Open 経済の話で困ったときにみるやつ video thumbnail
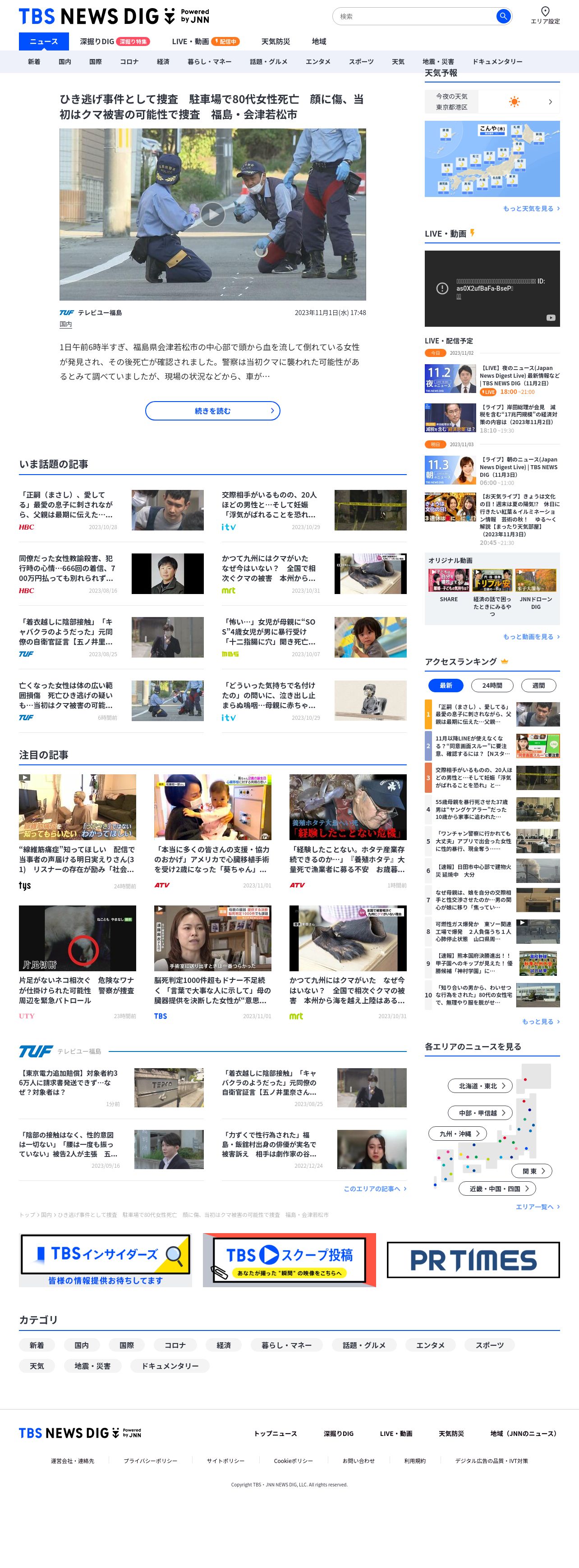The width and height of the screenshot is (579, 1568). click(x=492, y=580)
